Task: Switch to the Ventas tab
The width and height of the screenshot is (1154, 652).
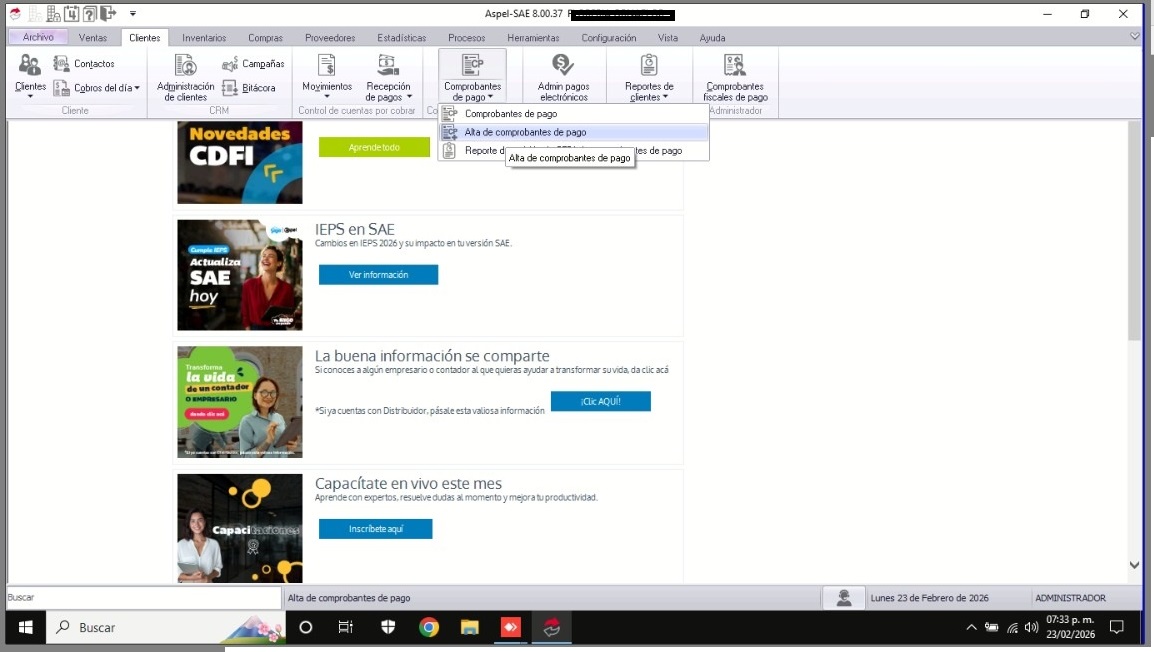Action: tap(93, 38)
